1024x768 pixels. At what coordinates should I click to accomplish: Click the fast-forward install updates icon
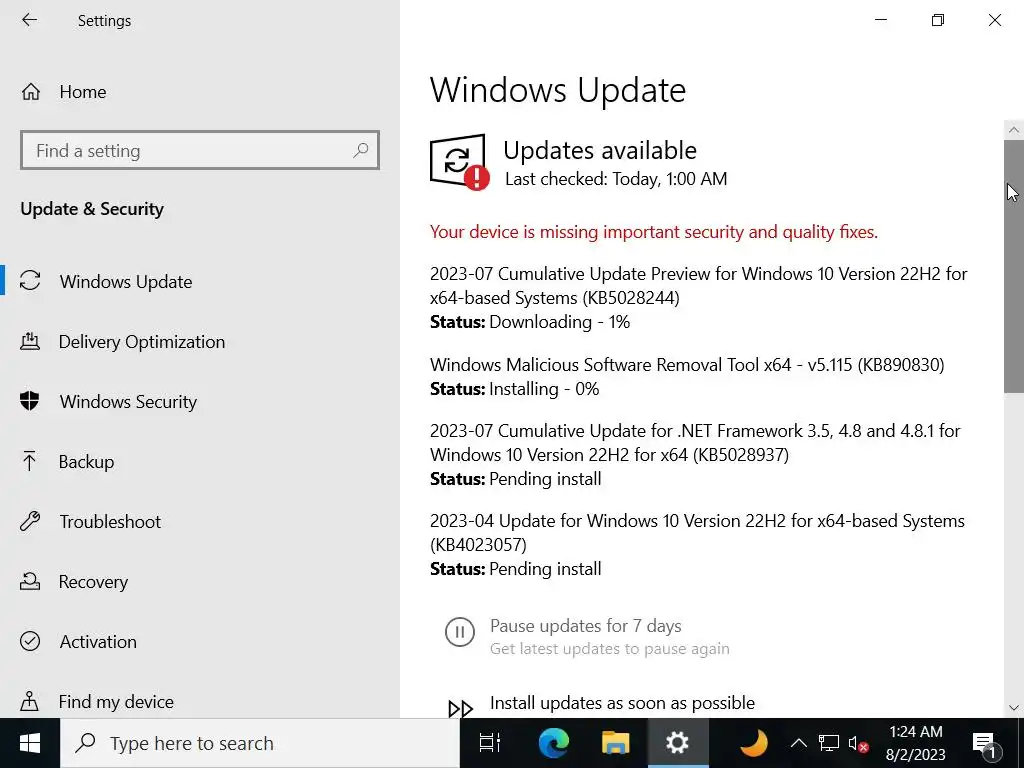(x=460, y=709)
